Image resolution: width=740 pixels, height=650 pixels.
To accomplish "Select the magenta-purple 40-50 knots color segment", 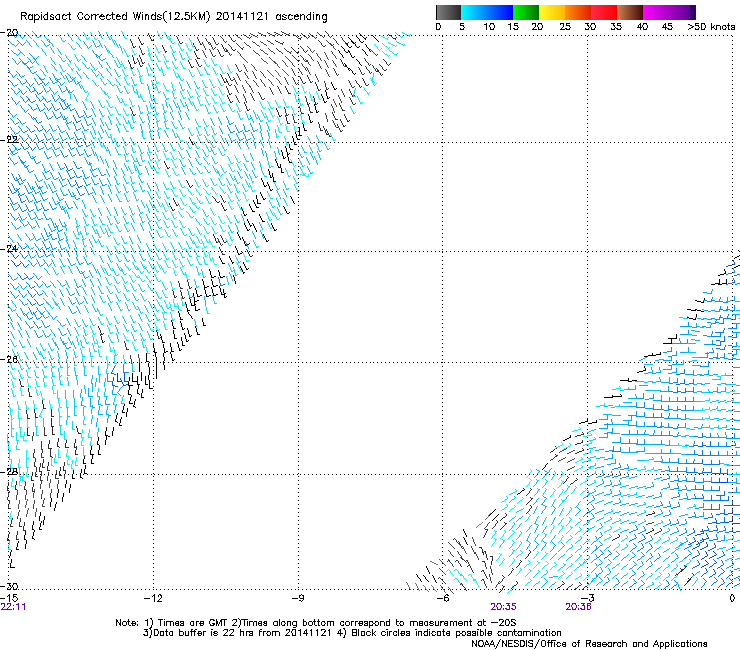I will coord(669,12).
